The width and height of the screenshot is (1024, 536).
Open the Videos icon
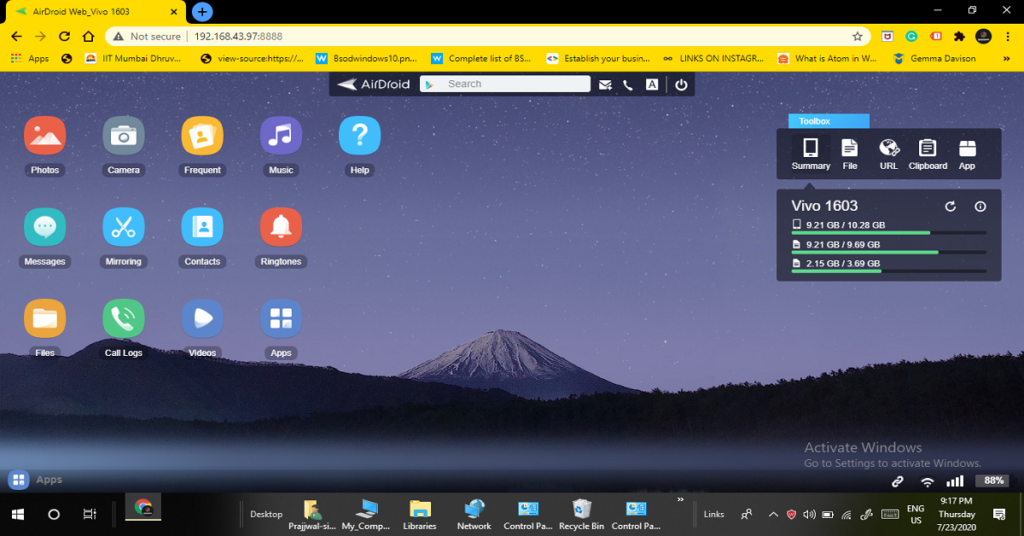[x=202, y=319]
